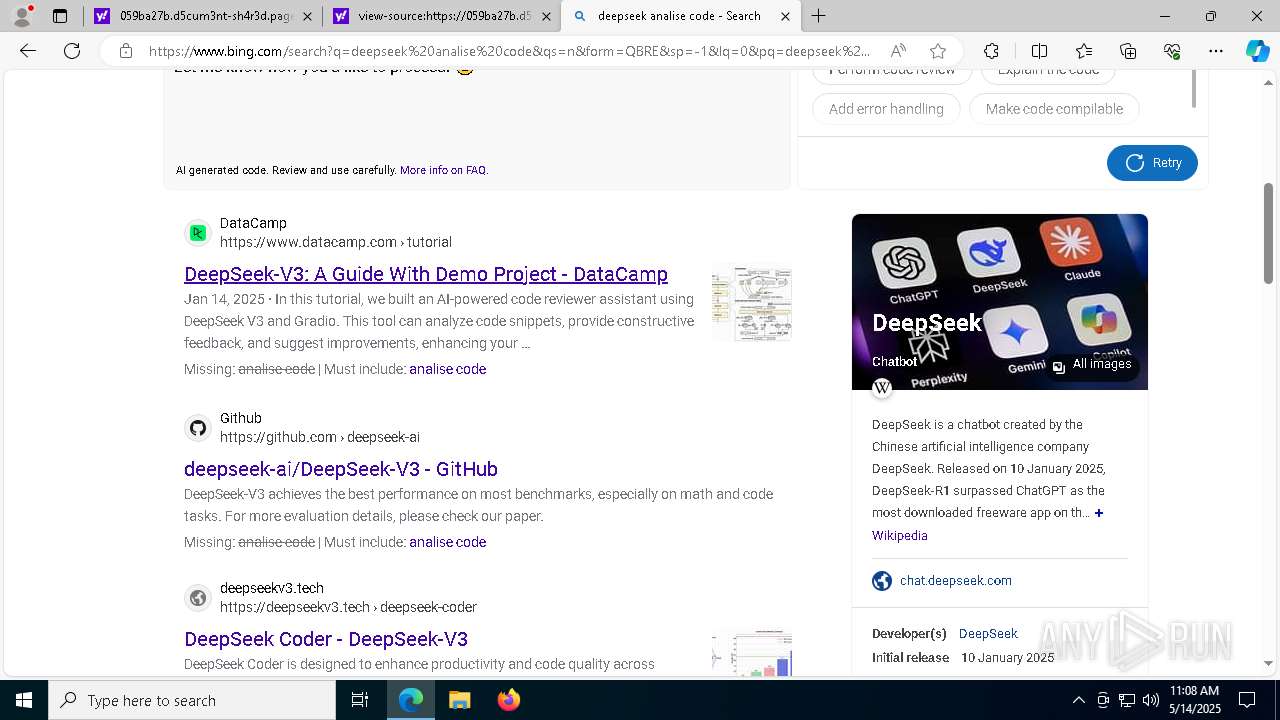This screenshot has width=1280, height=720.
Task: Open DeepSeek Coder result thumbnail
Action: (752, 653)
